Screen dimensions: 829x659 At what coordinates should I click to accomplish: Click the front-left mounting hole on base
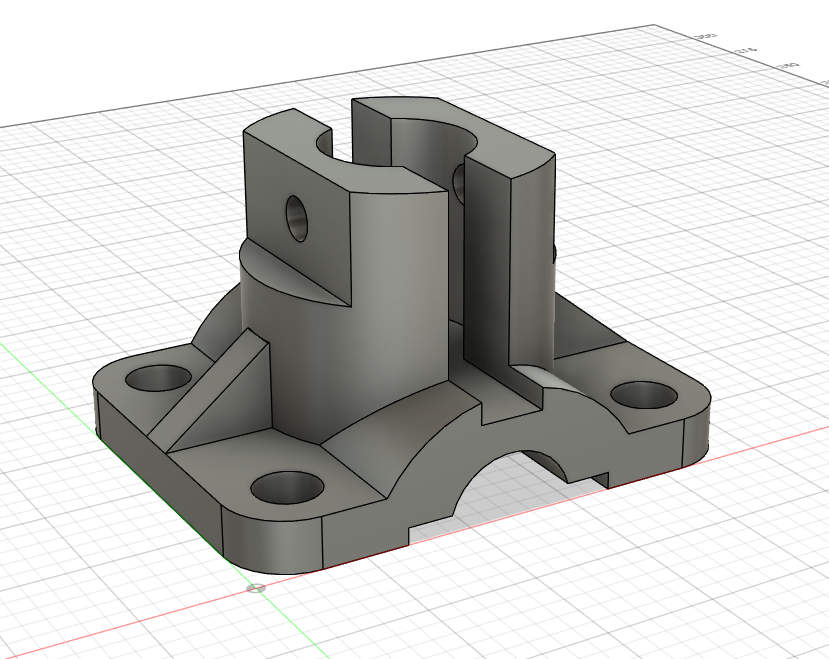tap(286, 488)
